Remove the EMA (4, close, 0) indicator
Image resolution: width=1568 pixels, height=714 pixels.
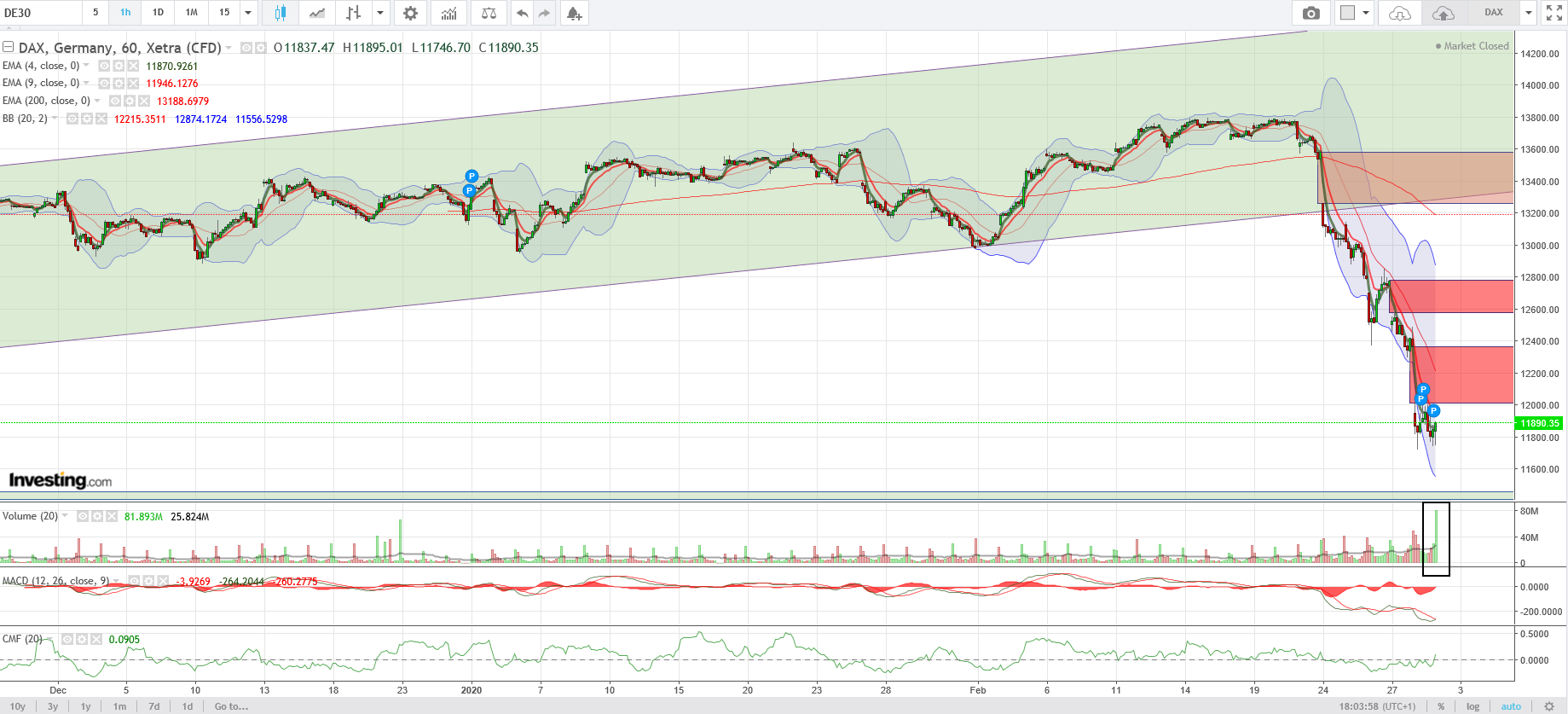(x=133, y=66)
